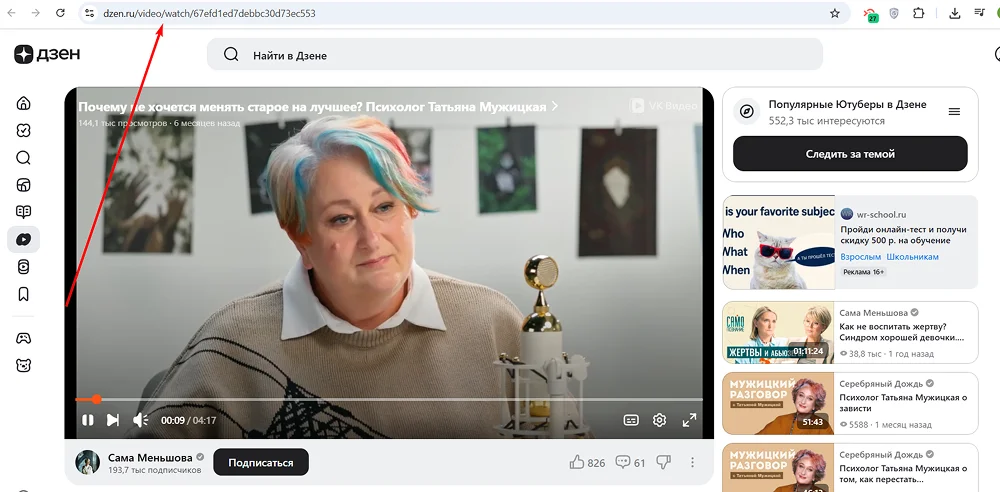Open the comments icon showing 61

[623, 462]
